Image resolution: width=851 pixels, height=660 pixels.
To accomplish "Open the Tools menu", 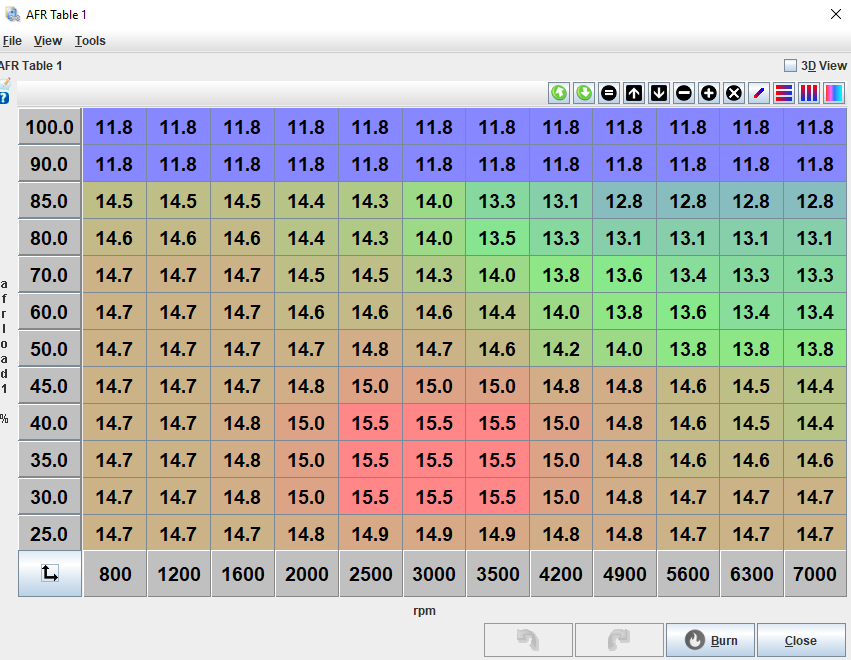I will 90,41.
